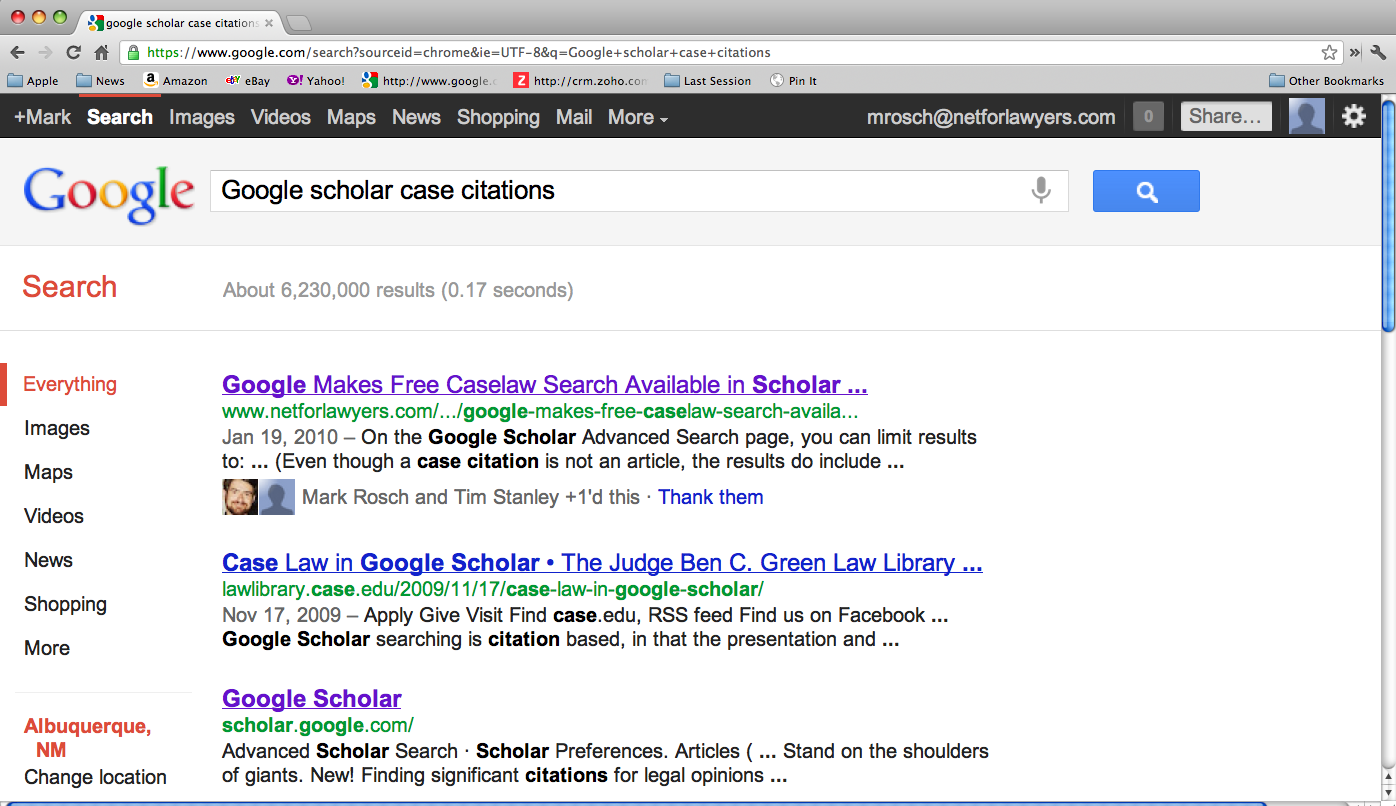Click the blue magnifier search button
Image resolution: width=1396 pixels, height=806 pixels.
click(x=1146, y=191)
